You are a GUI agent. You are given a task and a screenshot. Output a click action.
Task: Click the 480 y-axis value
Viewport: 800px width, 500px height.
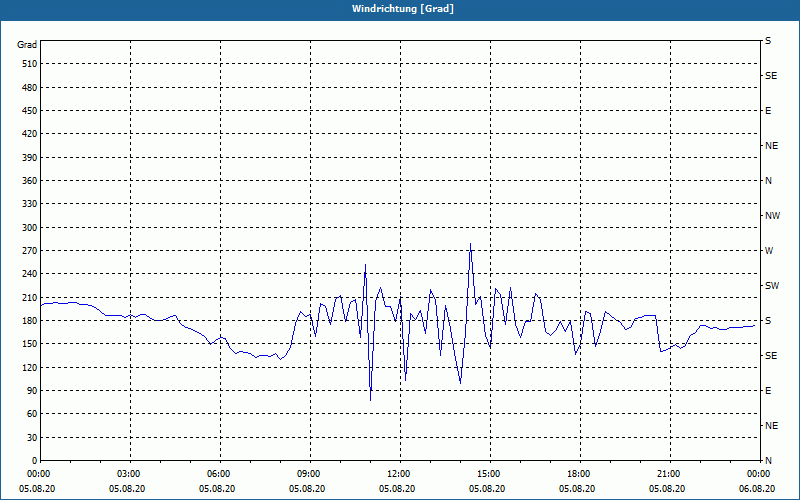pyautogui.click(x=30, y=88)
